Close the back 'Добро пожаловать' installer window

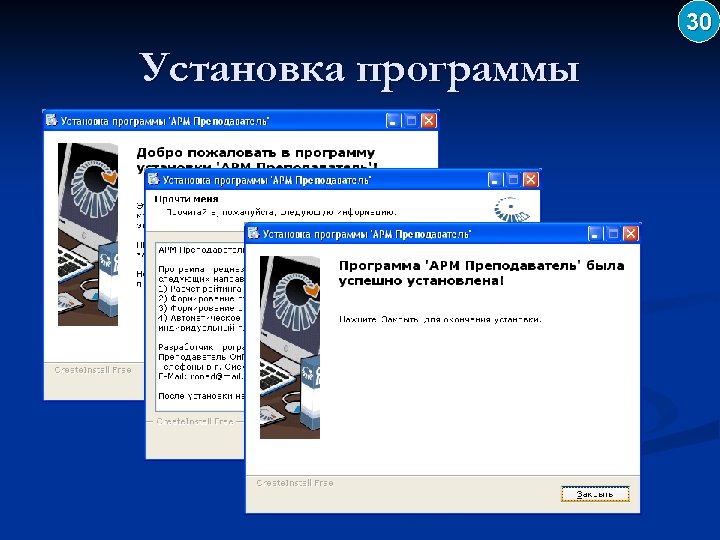tap(429, 121)
